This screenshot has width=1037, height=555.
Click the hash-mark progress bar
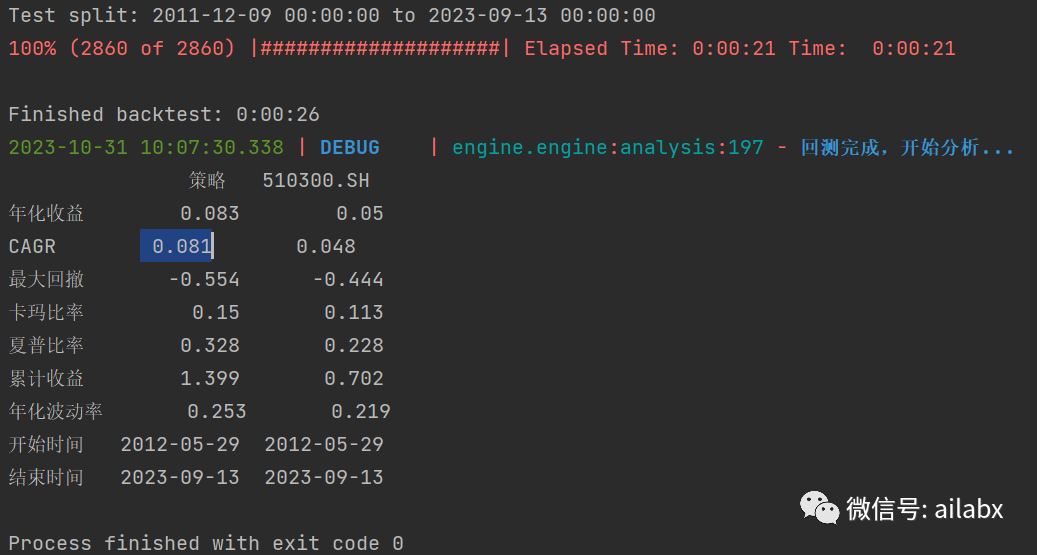click(380, 48)
